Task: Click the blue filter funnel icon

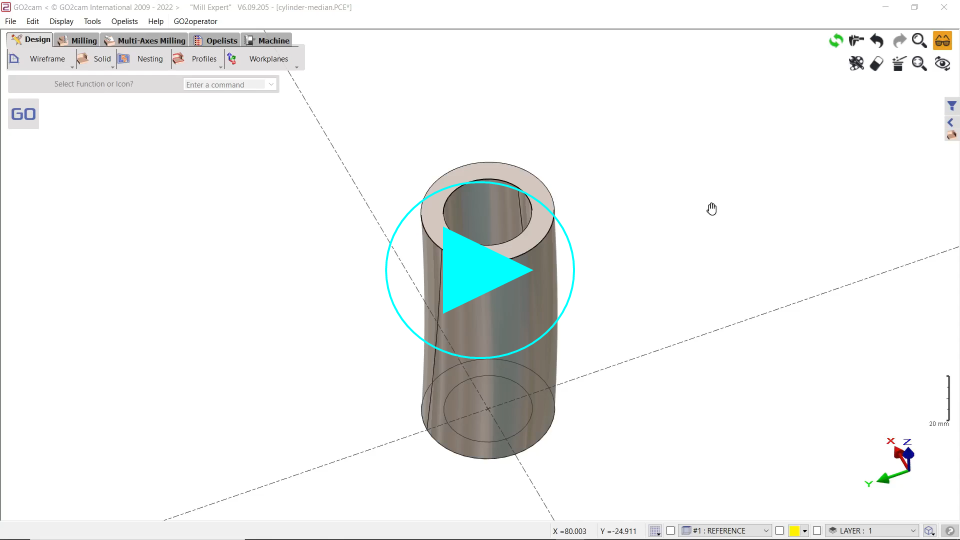Action: click(952, 106)
